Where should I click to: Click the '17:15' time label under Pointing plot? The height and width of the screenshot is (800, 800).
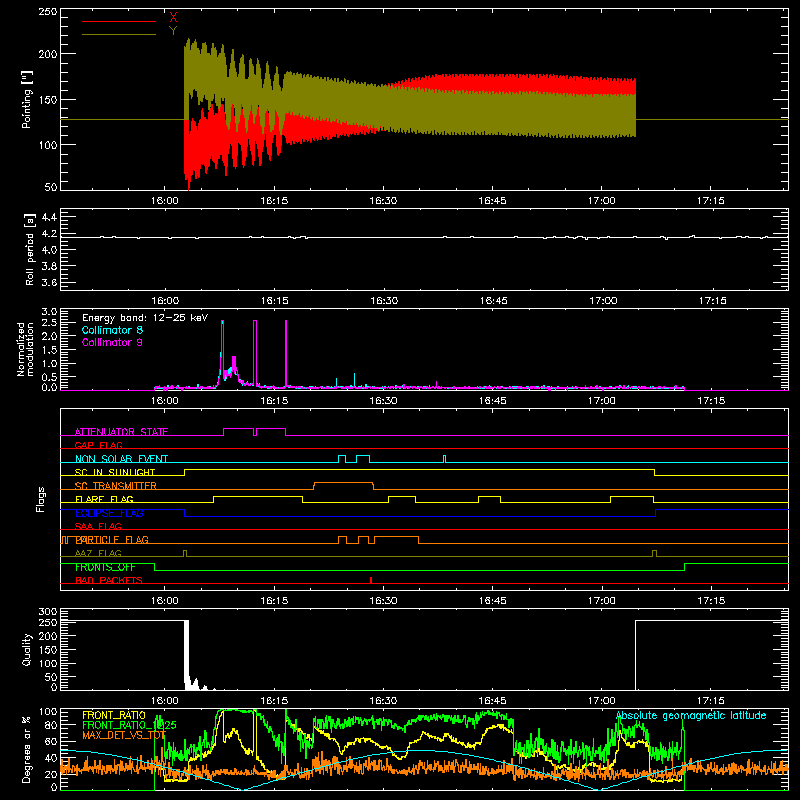pyautogui.click(x=711, y=201)
